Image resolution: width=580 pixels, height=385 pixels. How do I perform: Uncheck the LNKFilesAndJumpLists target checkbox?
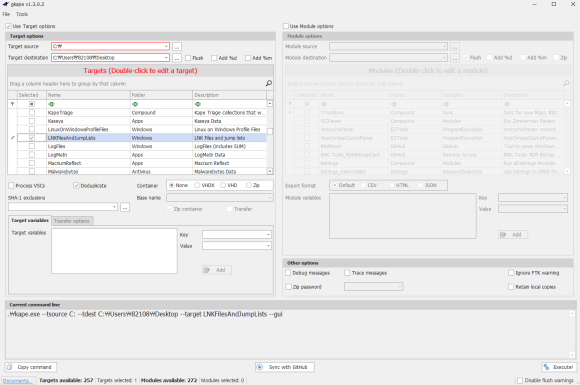click(32, 138)
